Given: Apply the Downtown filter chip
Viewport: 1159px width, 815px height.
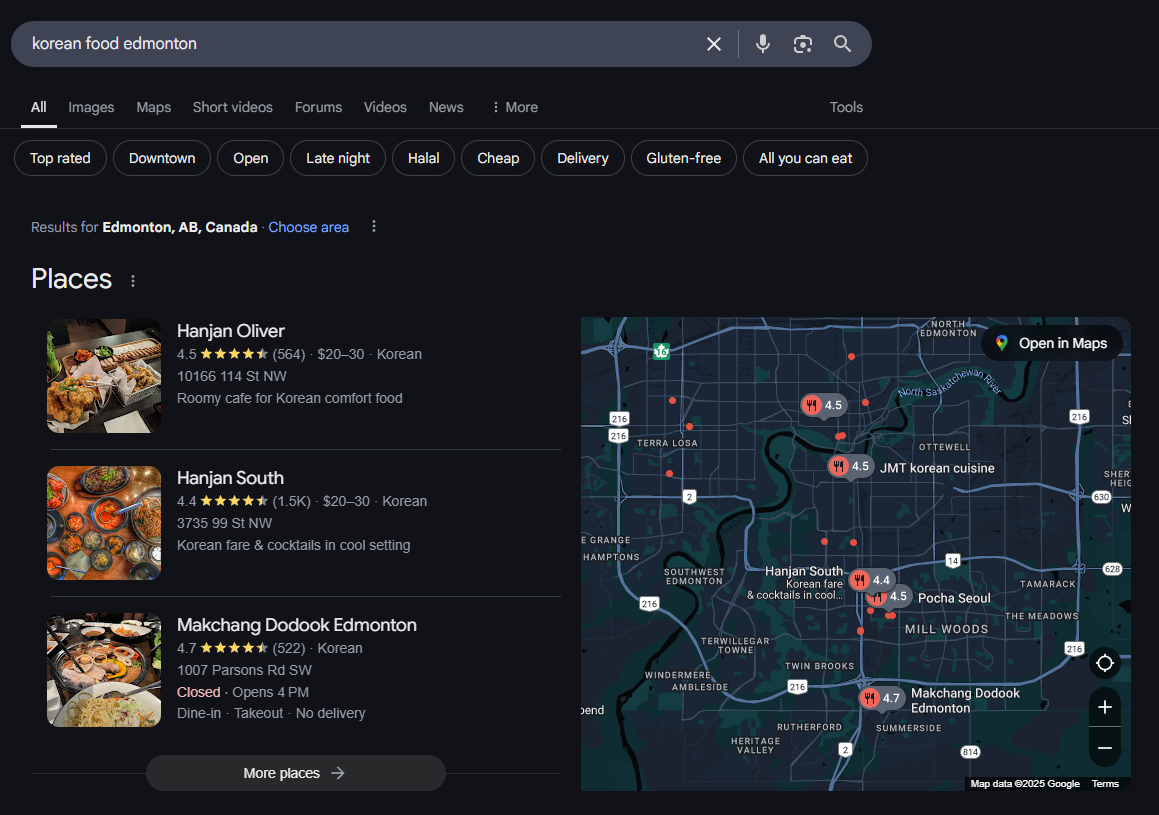Looking at the screenshot, I should 162,158.
